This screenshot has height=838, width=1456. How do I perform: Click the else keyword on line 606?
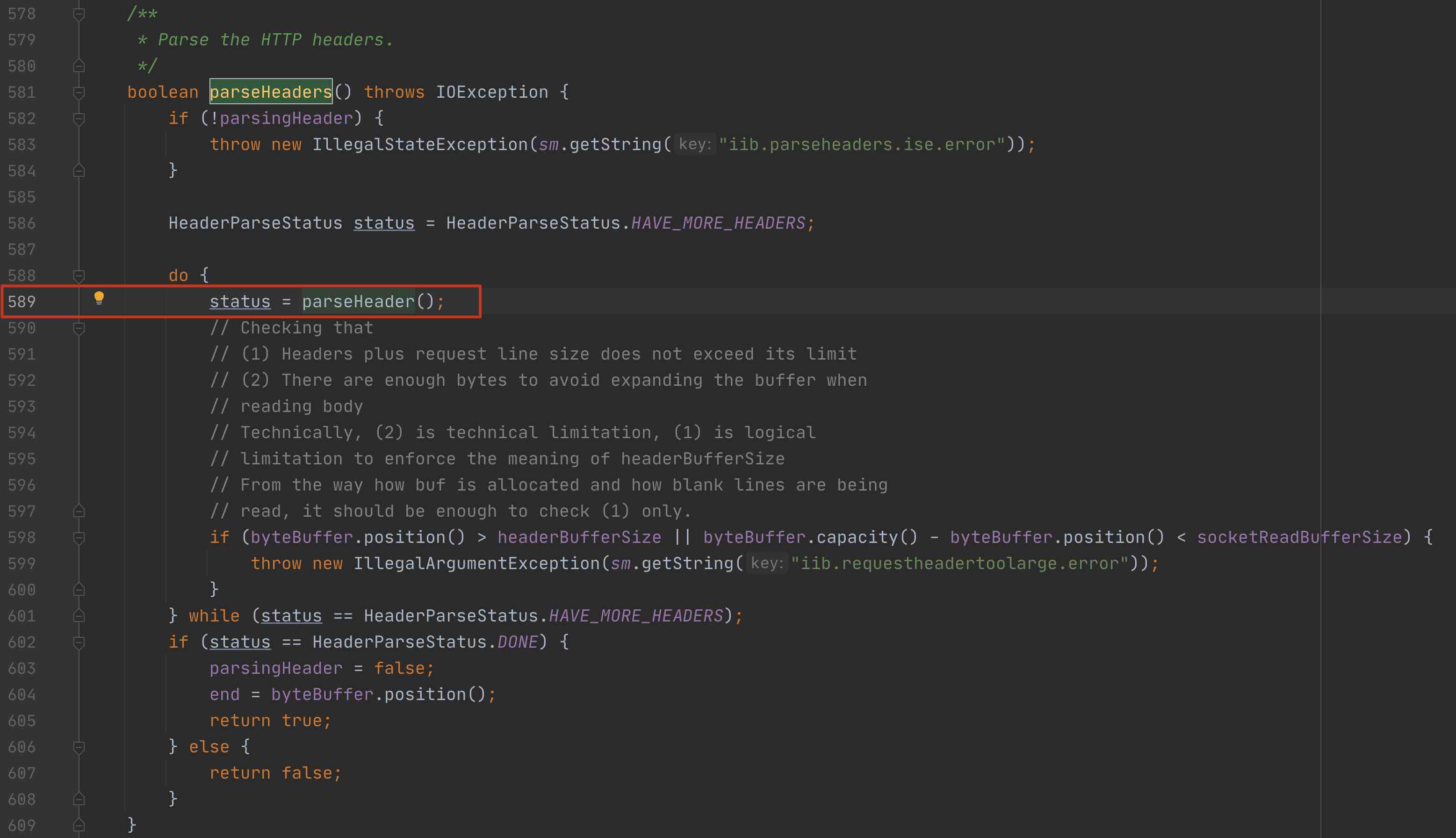pyautogui.click(x=209, y=747)
